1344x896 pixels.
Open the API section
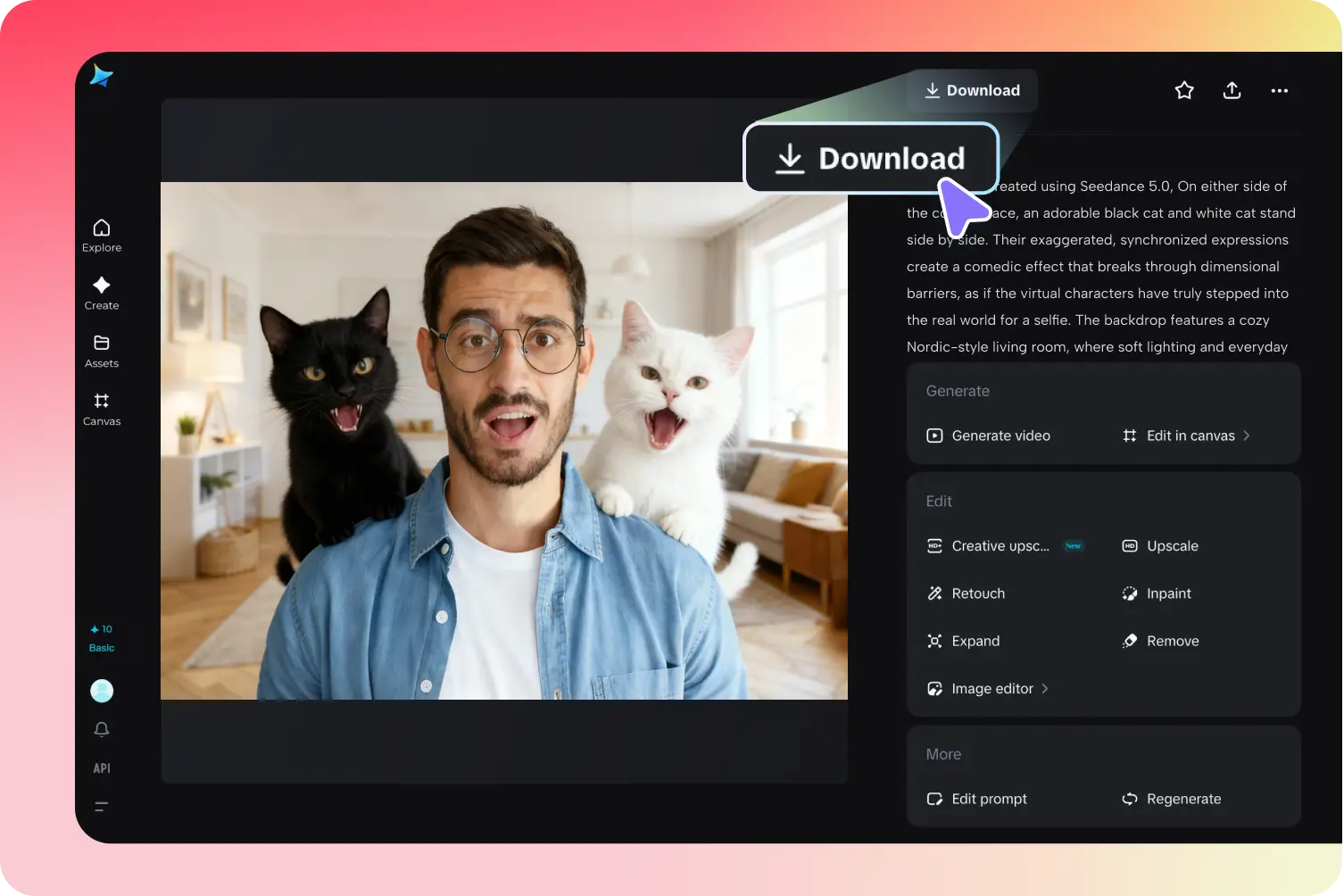click(102, 768)
